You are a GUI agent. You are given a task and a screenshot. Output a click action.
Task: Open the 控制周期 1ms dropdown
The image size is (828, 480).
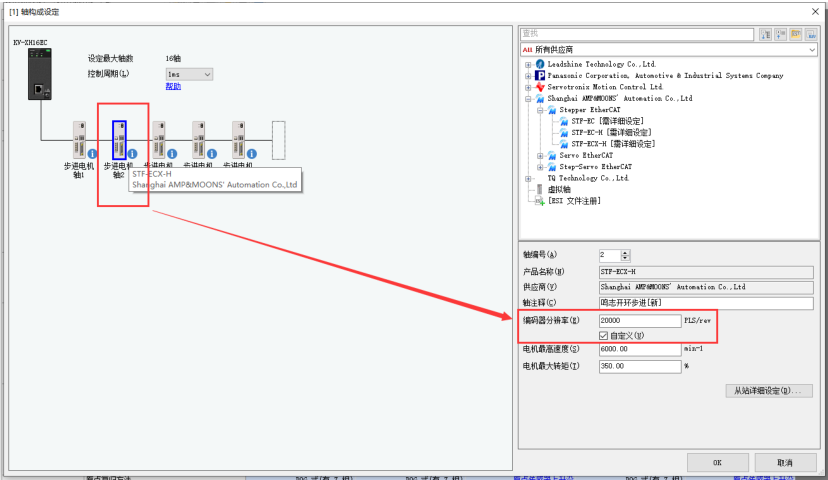(189, 74)
